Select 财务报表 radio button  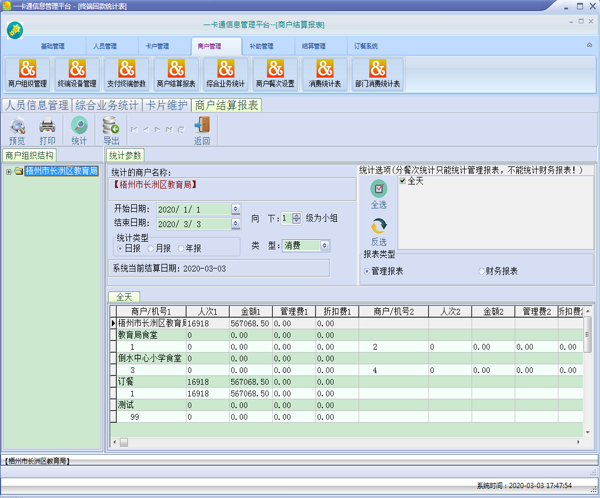pos(481,271)
